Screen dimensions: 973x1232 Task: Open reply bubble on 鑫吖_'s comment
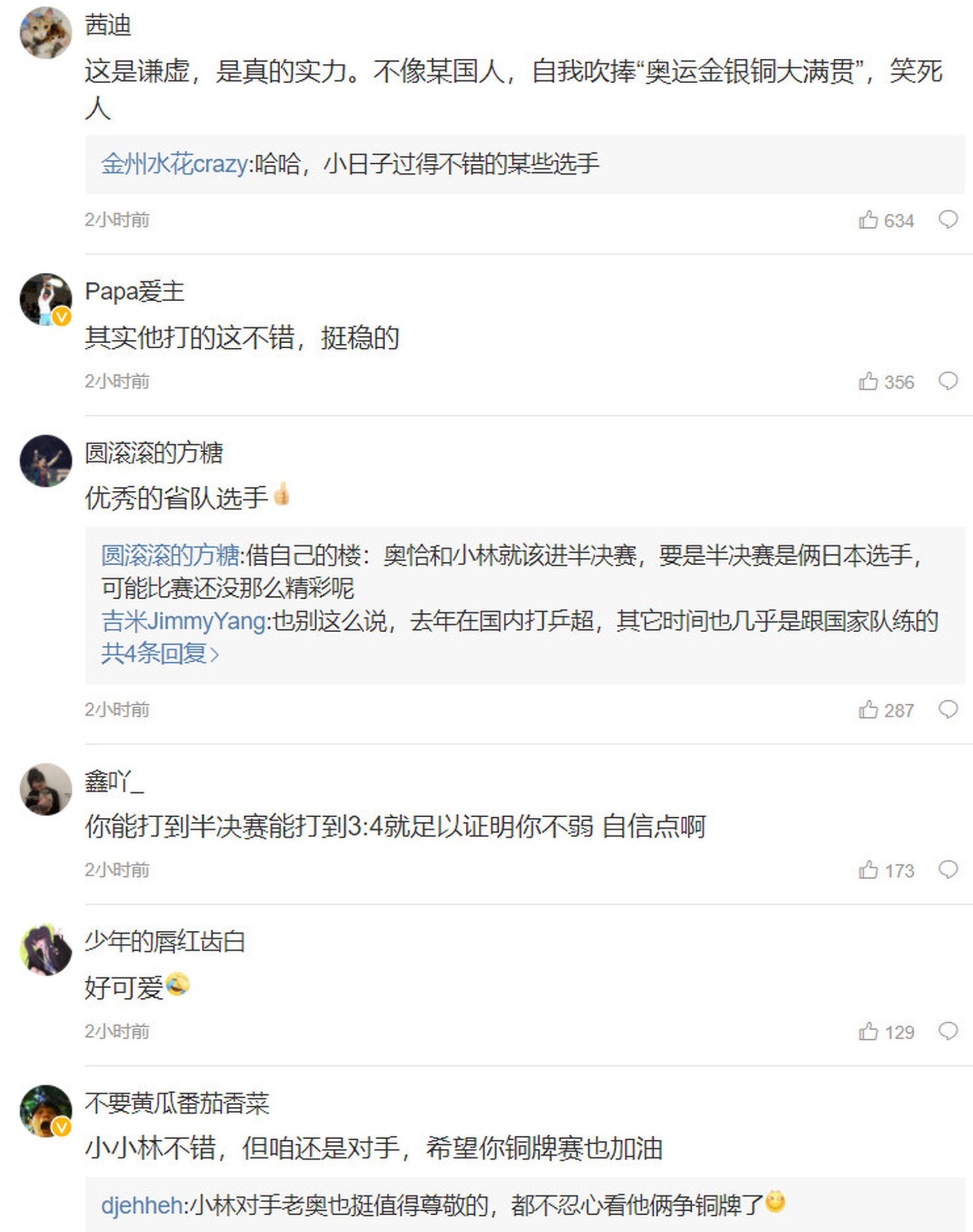[949, 869]
